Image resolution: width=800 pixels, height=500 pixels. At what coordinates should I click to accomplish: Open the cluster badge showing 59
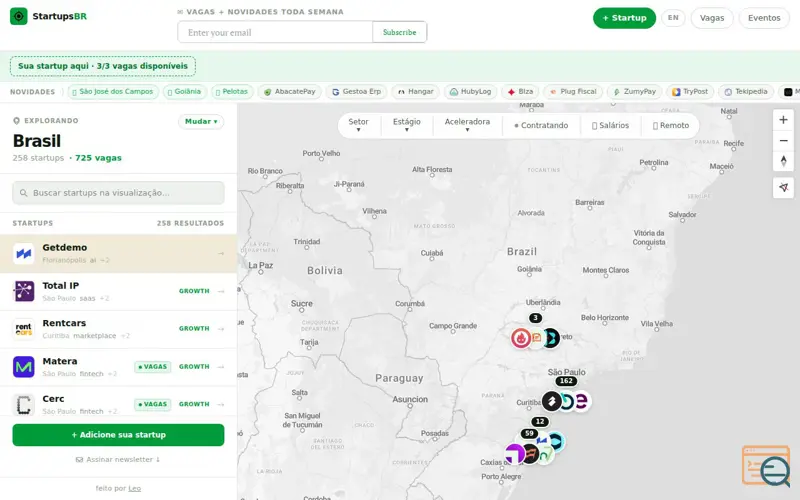529,434
